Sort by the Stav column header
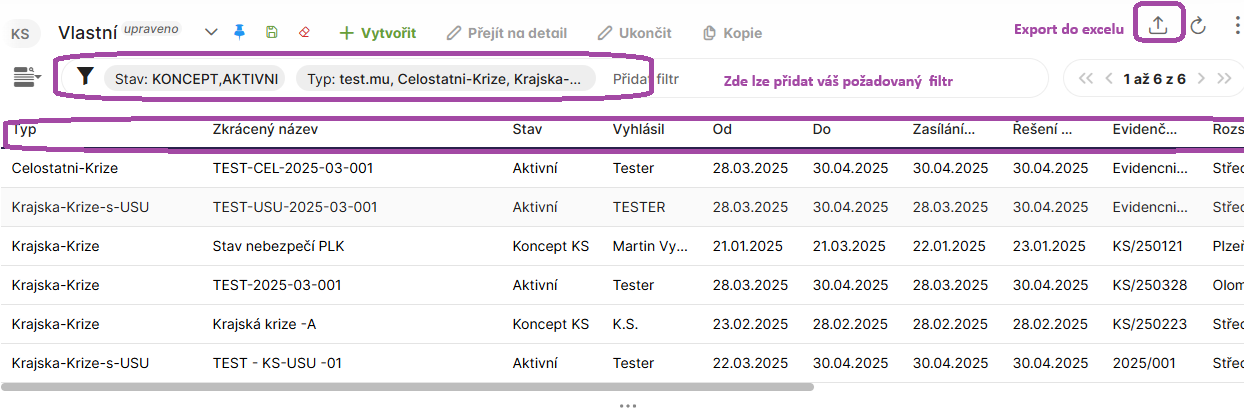This screenshot has width=1244, height=408. tap(527, 130)
